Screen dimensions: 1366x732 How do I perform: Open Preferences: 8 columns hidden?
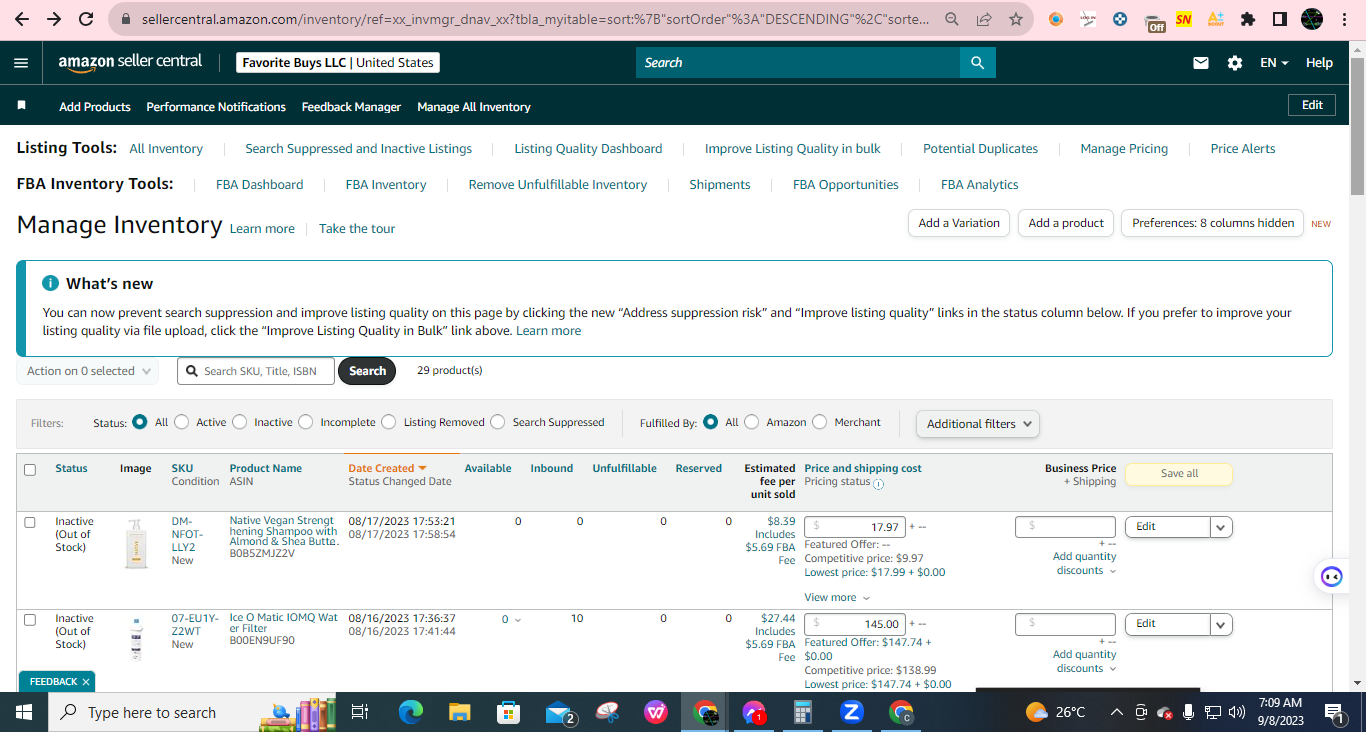[x=1213, y=223]
